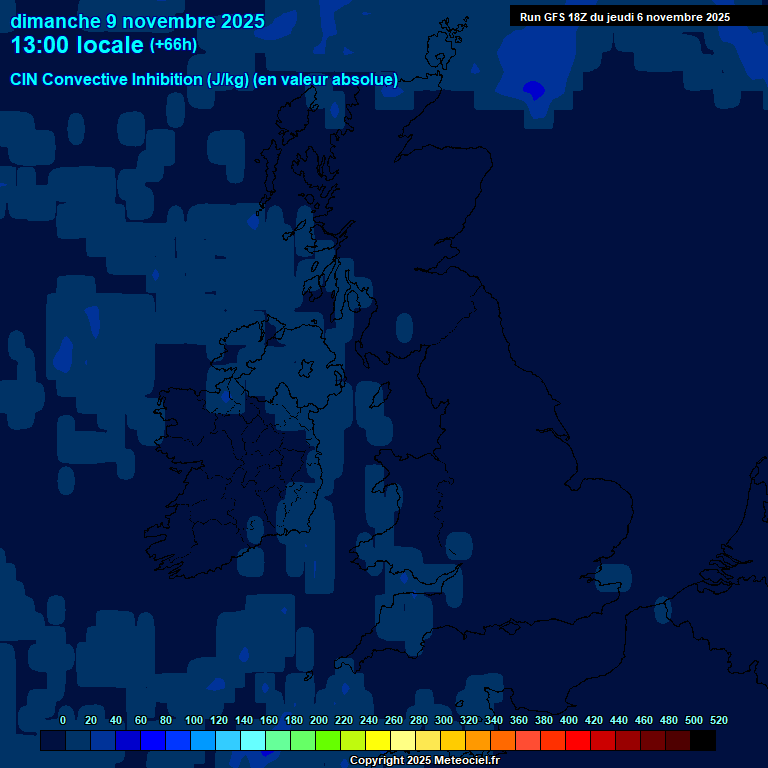
Task: Pick the orange 320 legend swatch
Action: pyautogui.click(x=453, y=741)
